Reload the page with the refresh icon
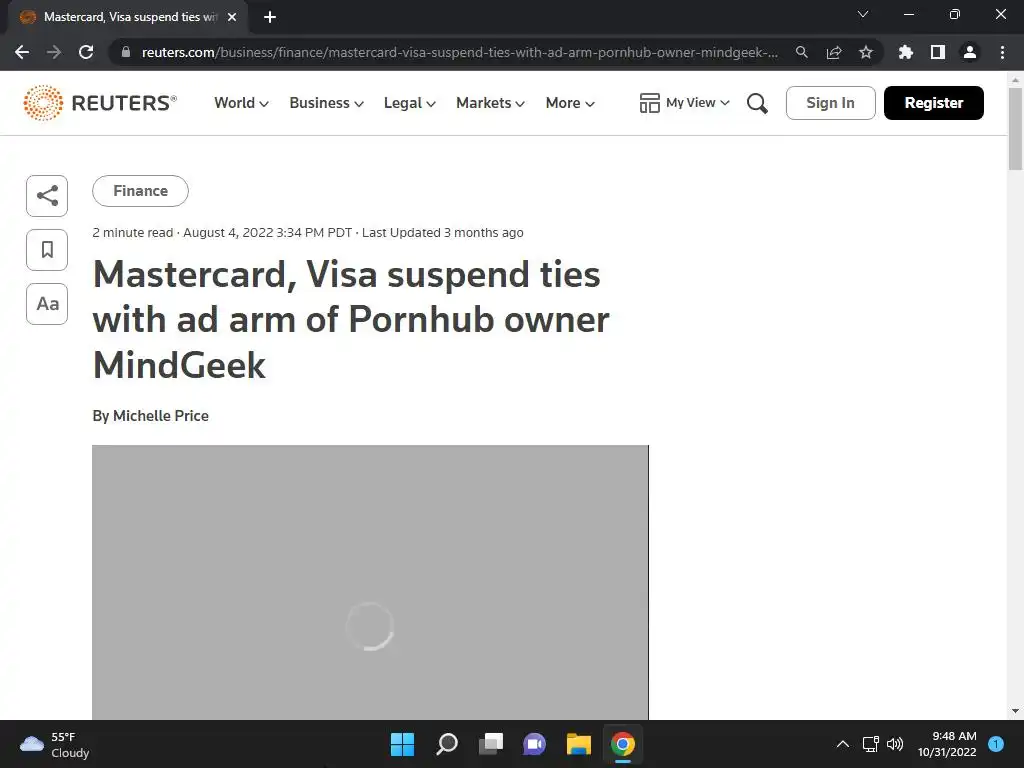1024x768 pixels. [86, 52]
